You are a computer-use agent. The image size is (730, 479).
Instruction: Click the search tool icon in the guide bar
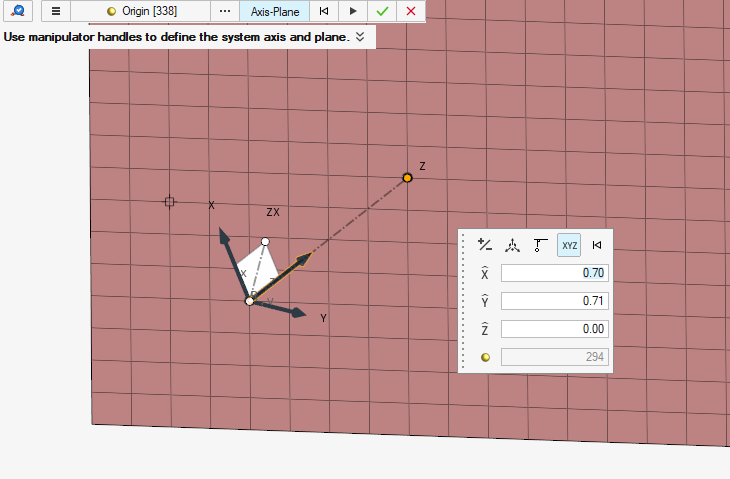(18, 11)
